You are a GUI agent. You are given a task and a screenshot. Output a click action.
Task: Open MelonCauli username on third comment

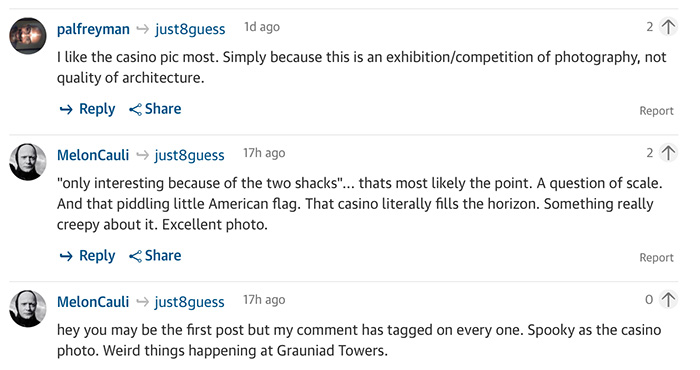click(93, 302)
